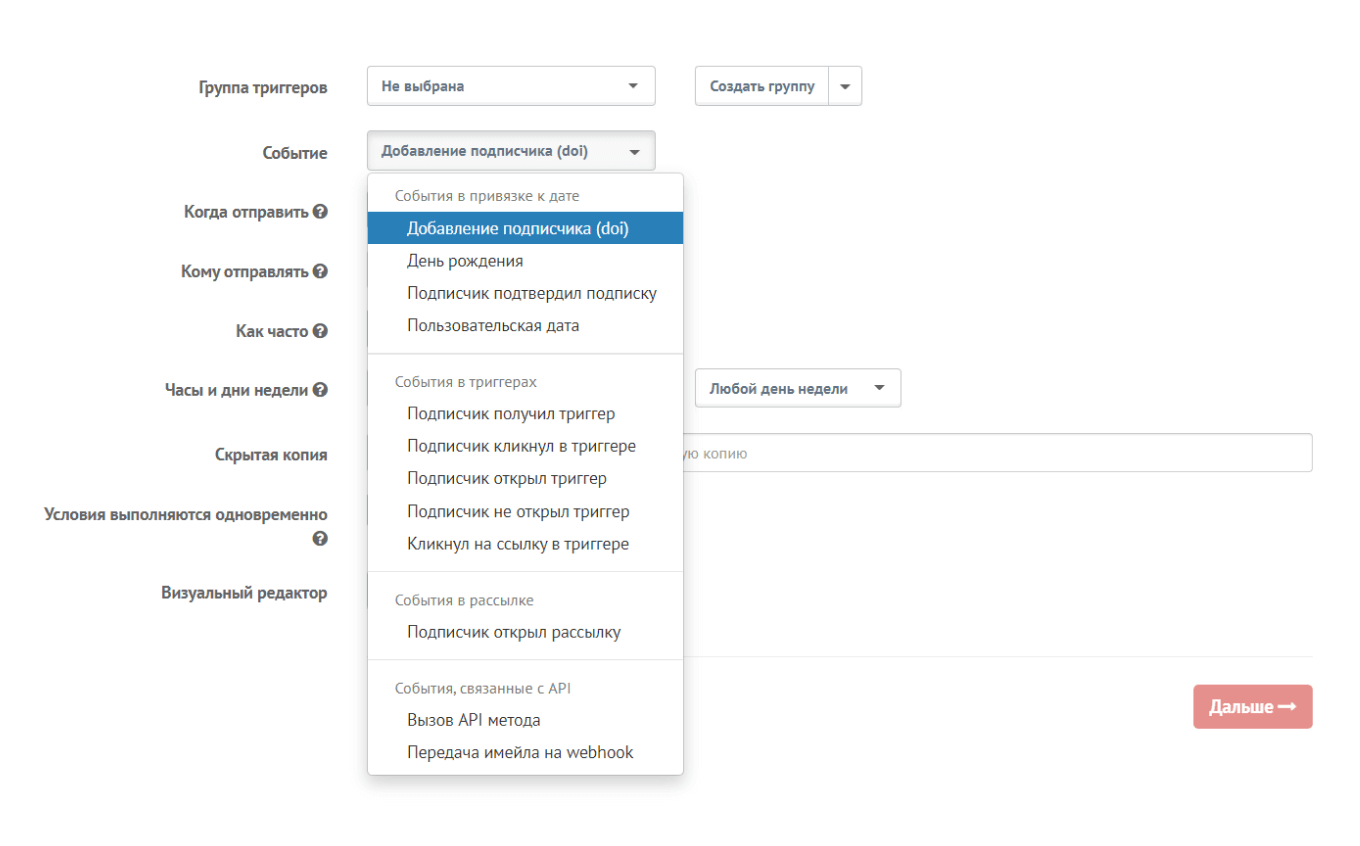Screen dimensions: 1360x846
Task: Select День рождения event option
Action: pyautogui.click(x=465, y=261)
